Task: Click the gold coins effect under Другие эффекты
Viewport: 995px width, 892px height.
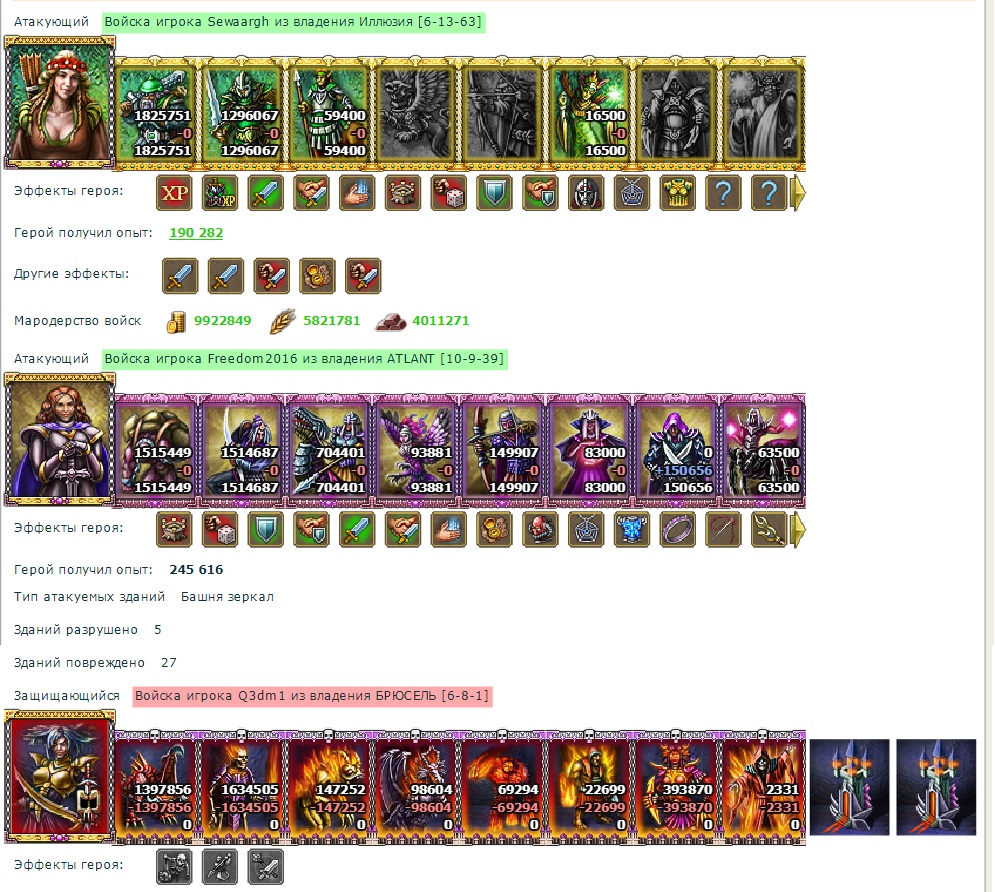Action: click(317, 276)
